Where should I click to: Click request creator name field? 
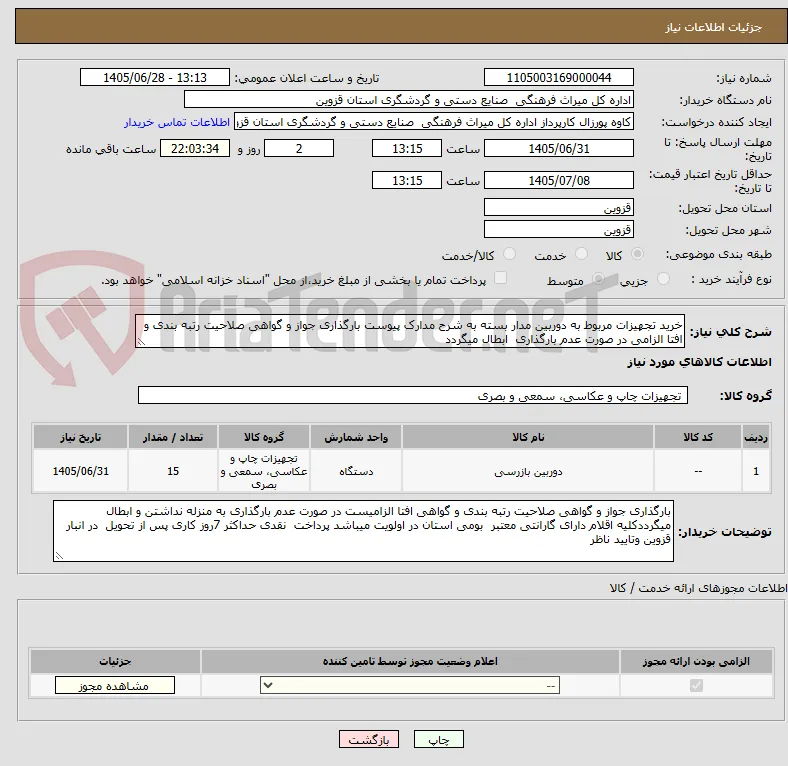(x=434, y=122)
